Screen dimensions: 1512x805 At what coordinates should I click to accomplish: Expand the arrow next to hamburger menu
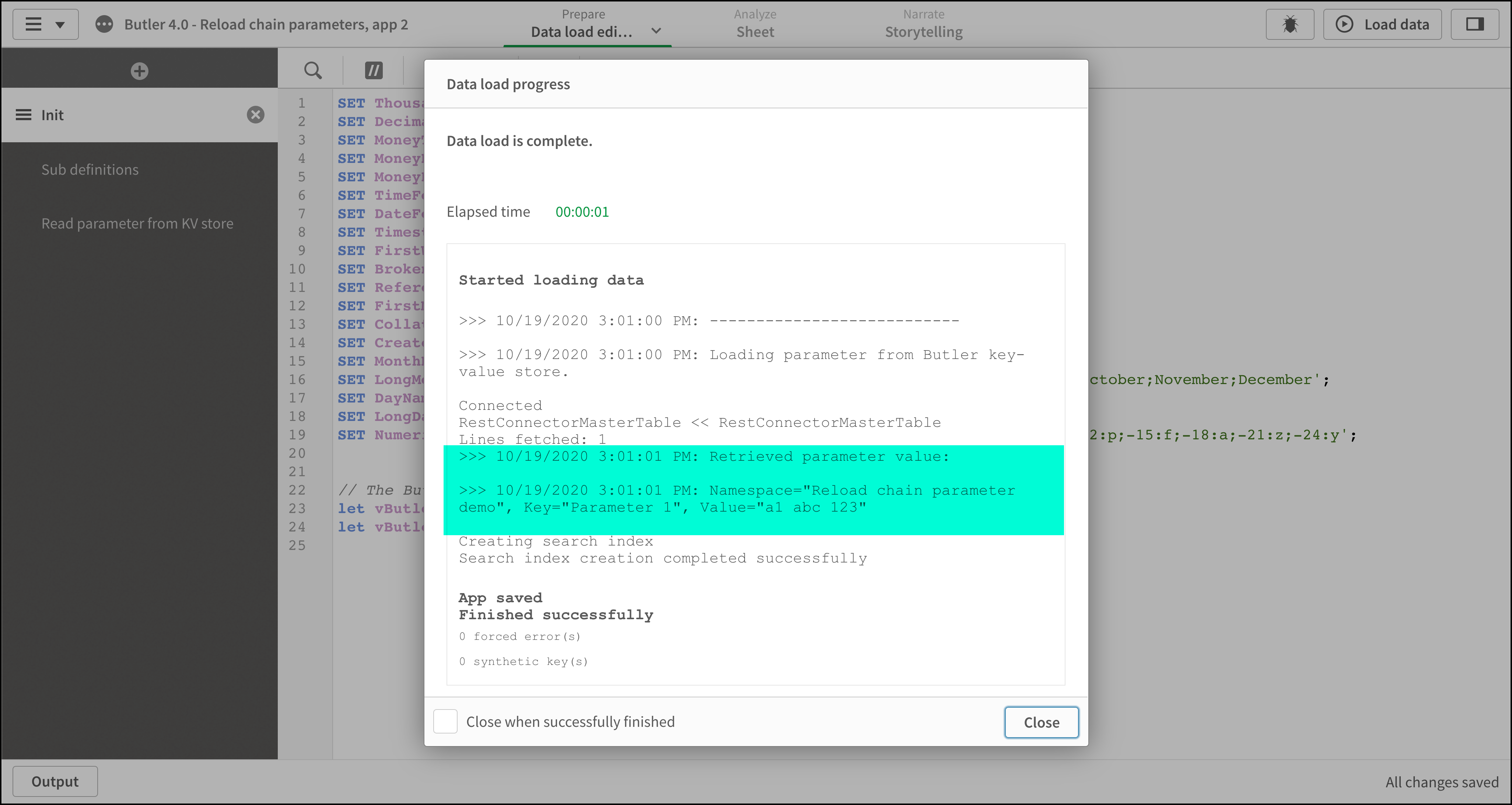point(60,24)
